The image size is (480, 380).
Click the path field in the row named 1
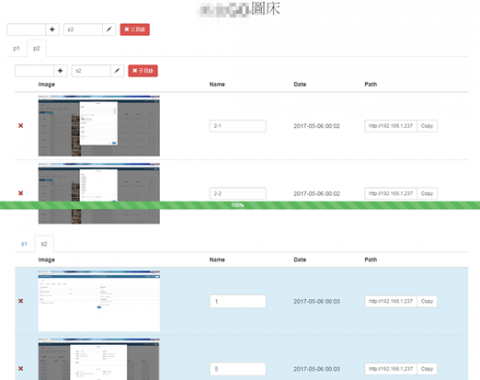point(391,301)
